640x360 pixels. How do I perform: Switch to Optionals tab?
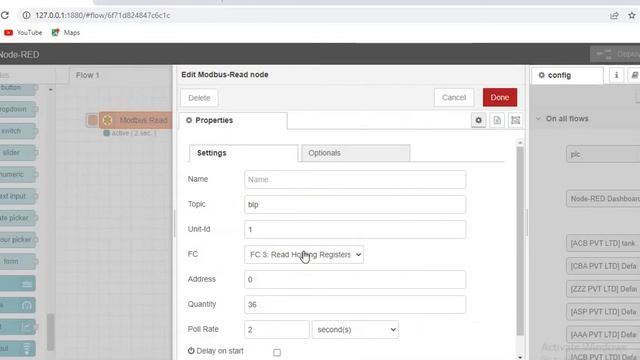356,153
